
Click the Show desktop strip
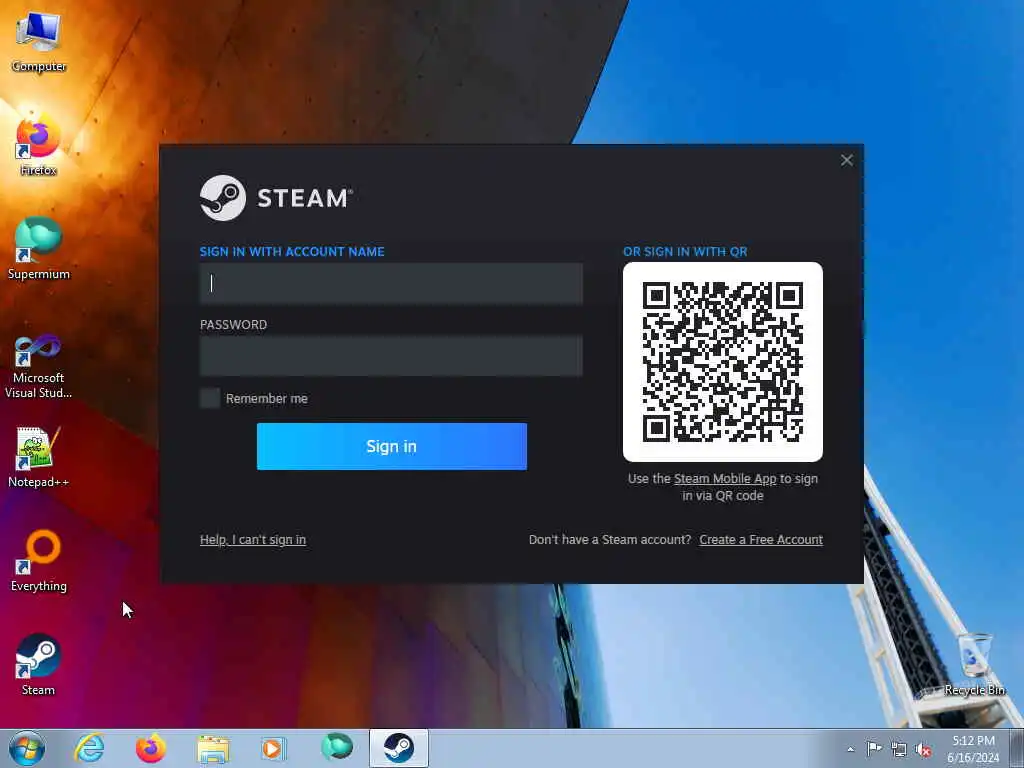point(1016,748)
